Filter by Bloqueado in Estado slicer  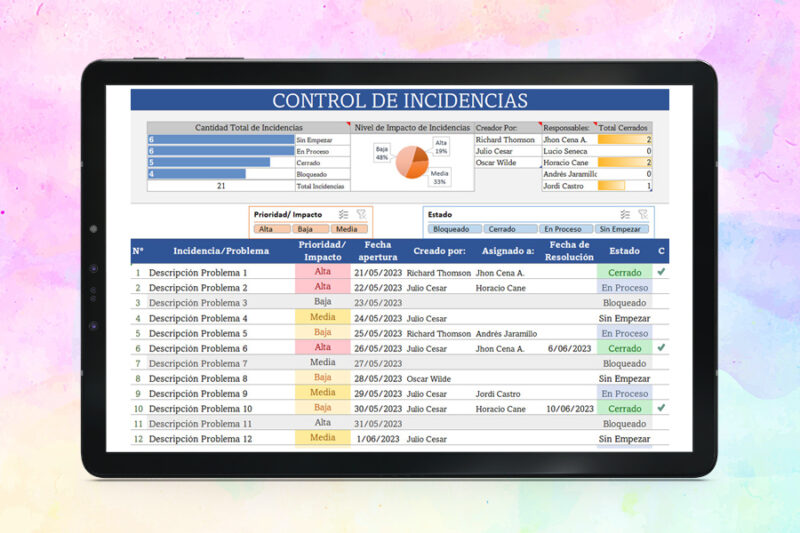[454, 229]
